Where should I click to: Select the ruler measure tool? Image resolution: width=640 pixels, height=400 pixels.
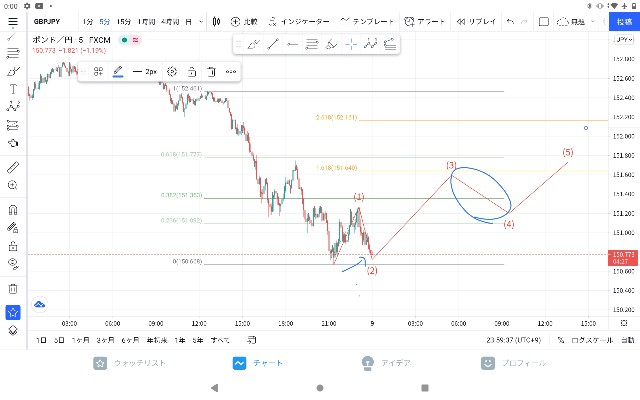point(13,167)
